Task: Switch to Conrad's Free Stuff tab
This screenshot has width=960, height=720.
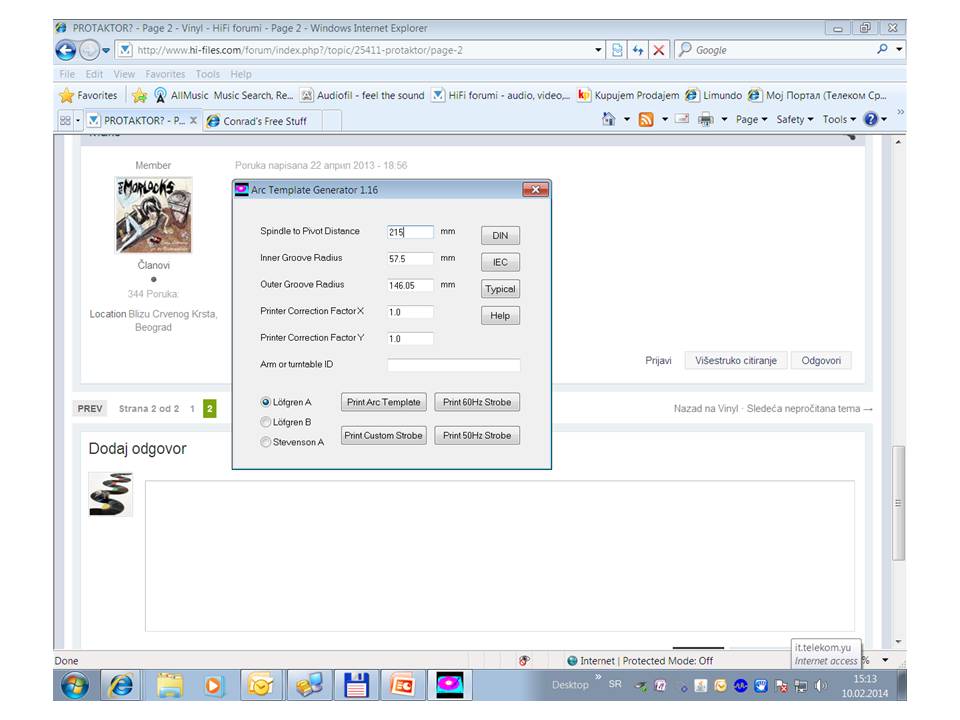Action: 265,121
